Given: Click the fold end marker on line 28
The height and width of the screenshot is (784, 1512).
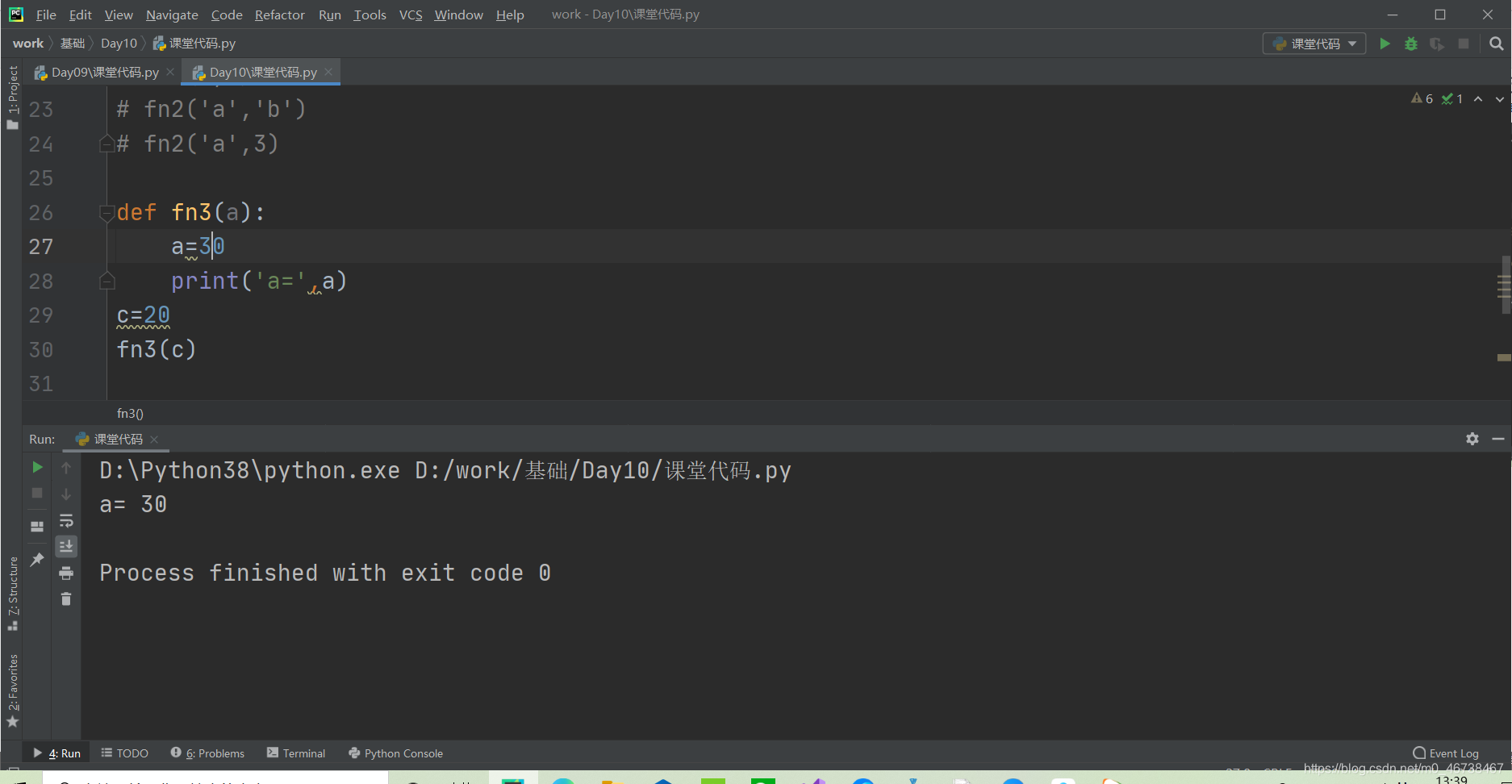Looking at the screenshot, I should tap(107, 281).
